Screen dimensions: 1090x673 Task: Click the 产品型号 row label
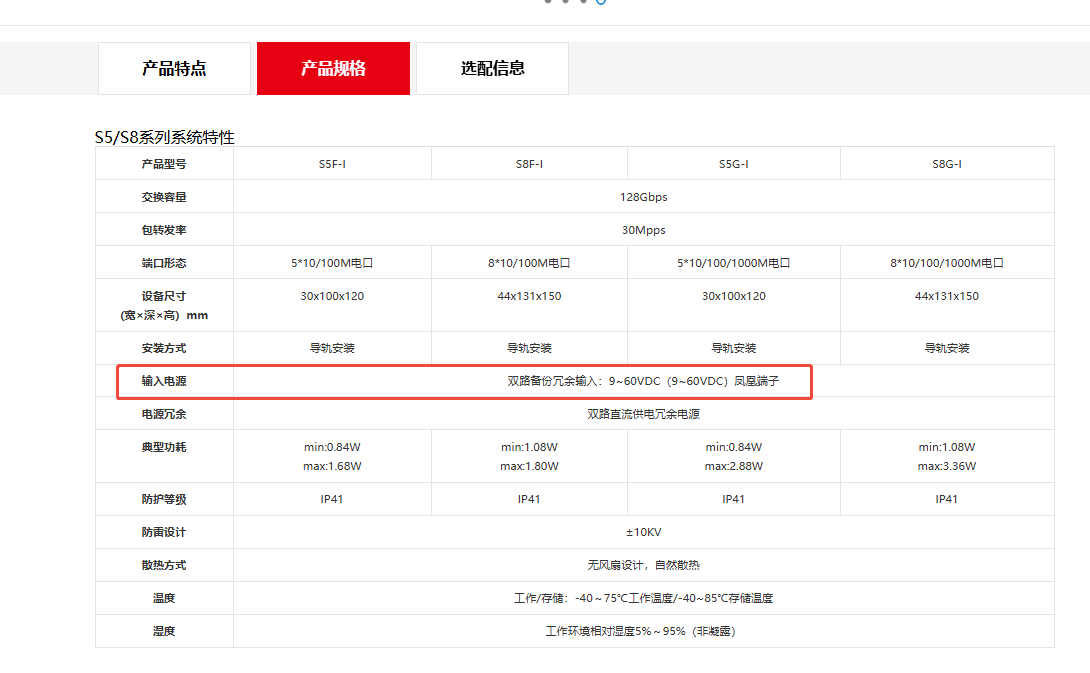(x=164, y=164)
